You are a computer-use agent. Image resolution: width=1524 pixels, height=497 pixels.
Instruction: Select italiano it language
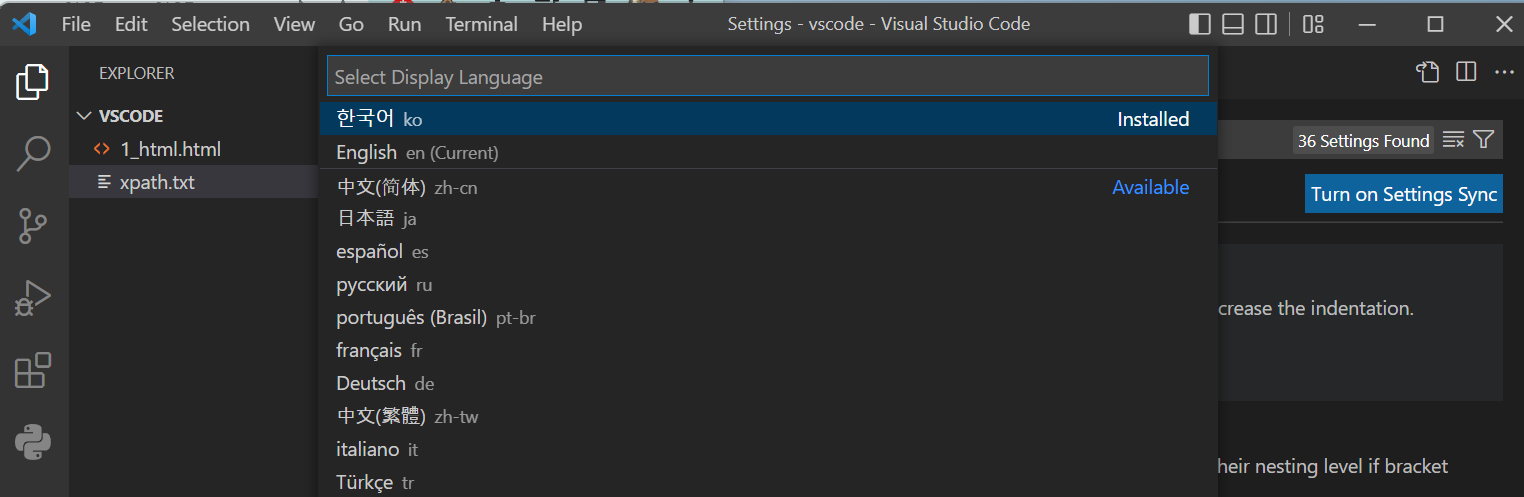tap(768, 449)
